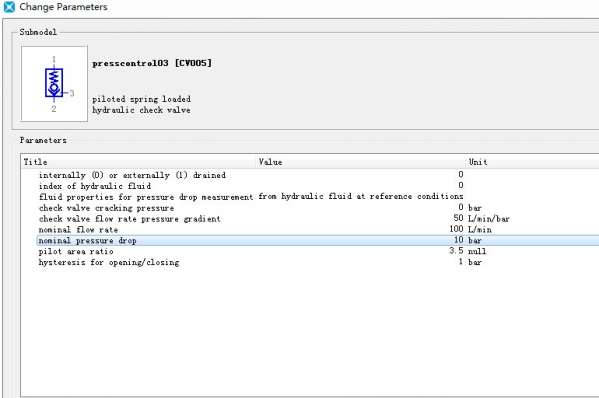Click the Value column header
Viewport: 599px width, 398px height.
tap(270, 162)
